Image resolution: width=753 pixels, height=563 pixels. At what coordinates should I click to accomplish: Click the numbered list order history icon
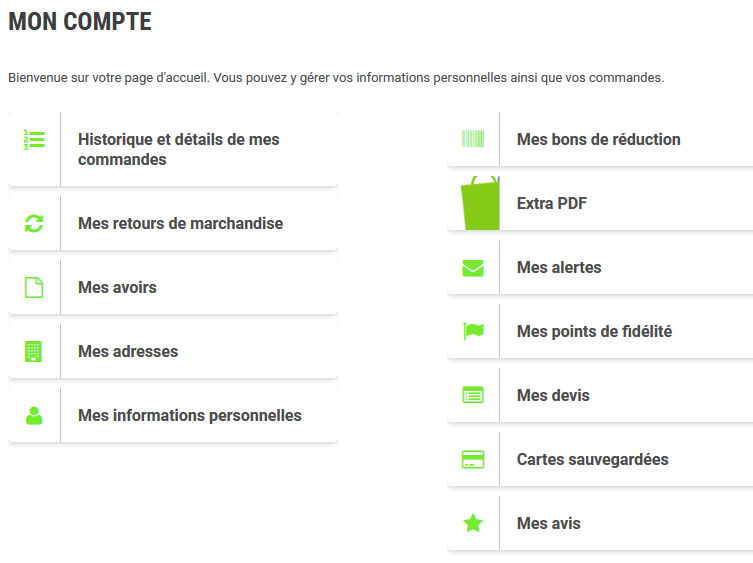pos(34,140)
